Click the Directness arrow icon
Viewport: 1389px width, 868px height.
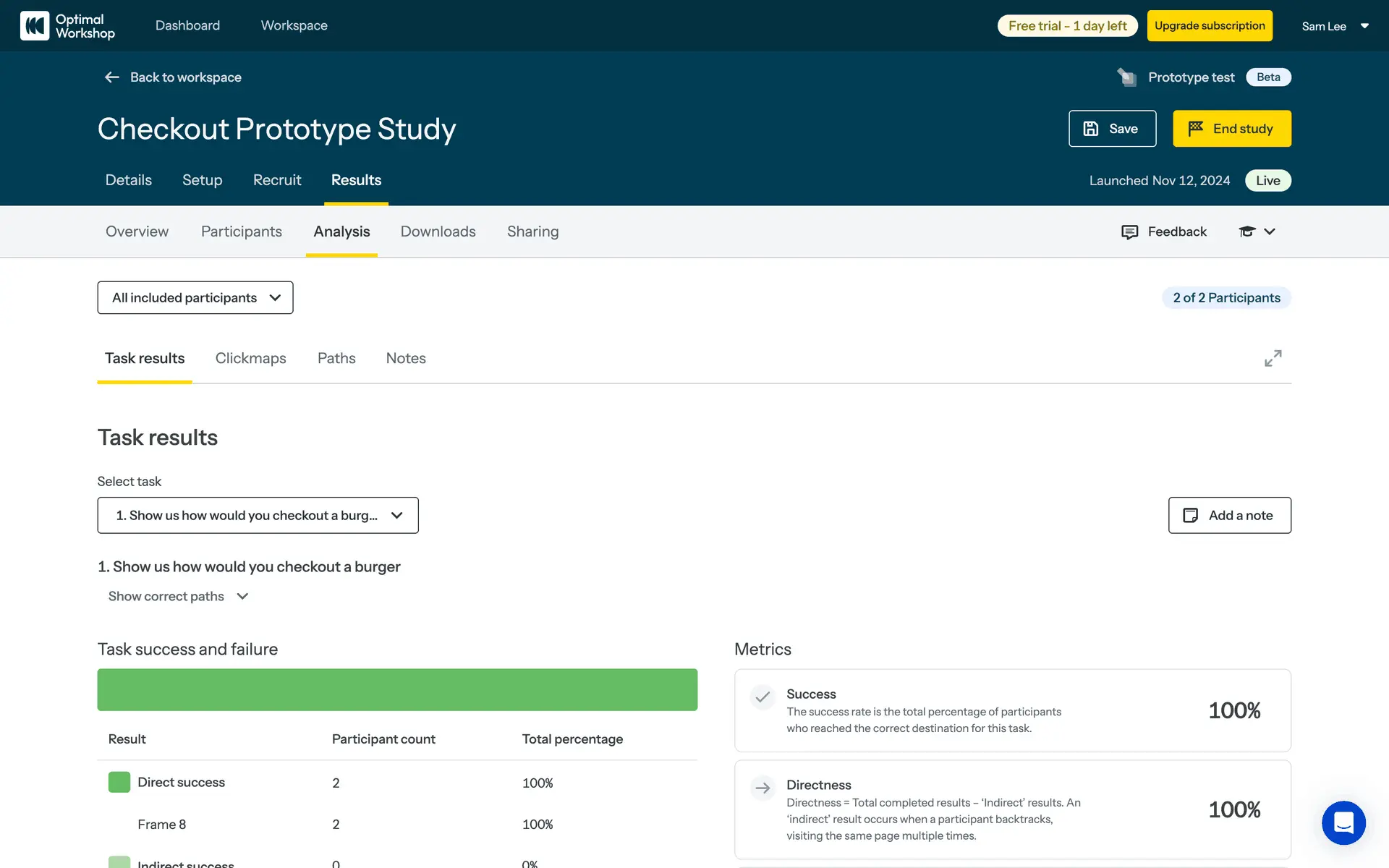tap(763, 788)
